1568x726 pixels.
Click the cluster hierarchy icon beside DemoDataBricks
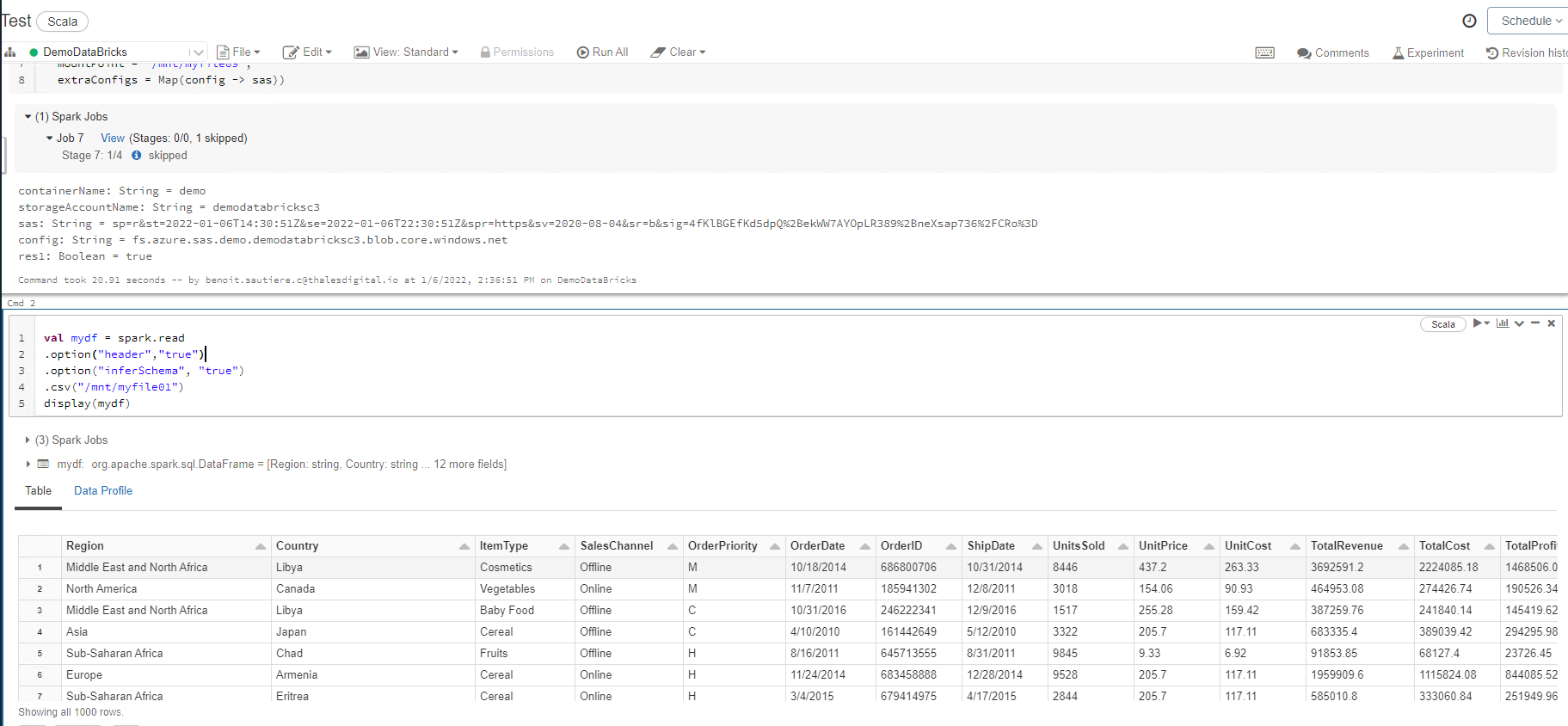pyautogui.click(x=10, y=52)
